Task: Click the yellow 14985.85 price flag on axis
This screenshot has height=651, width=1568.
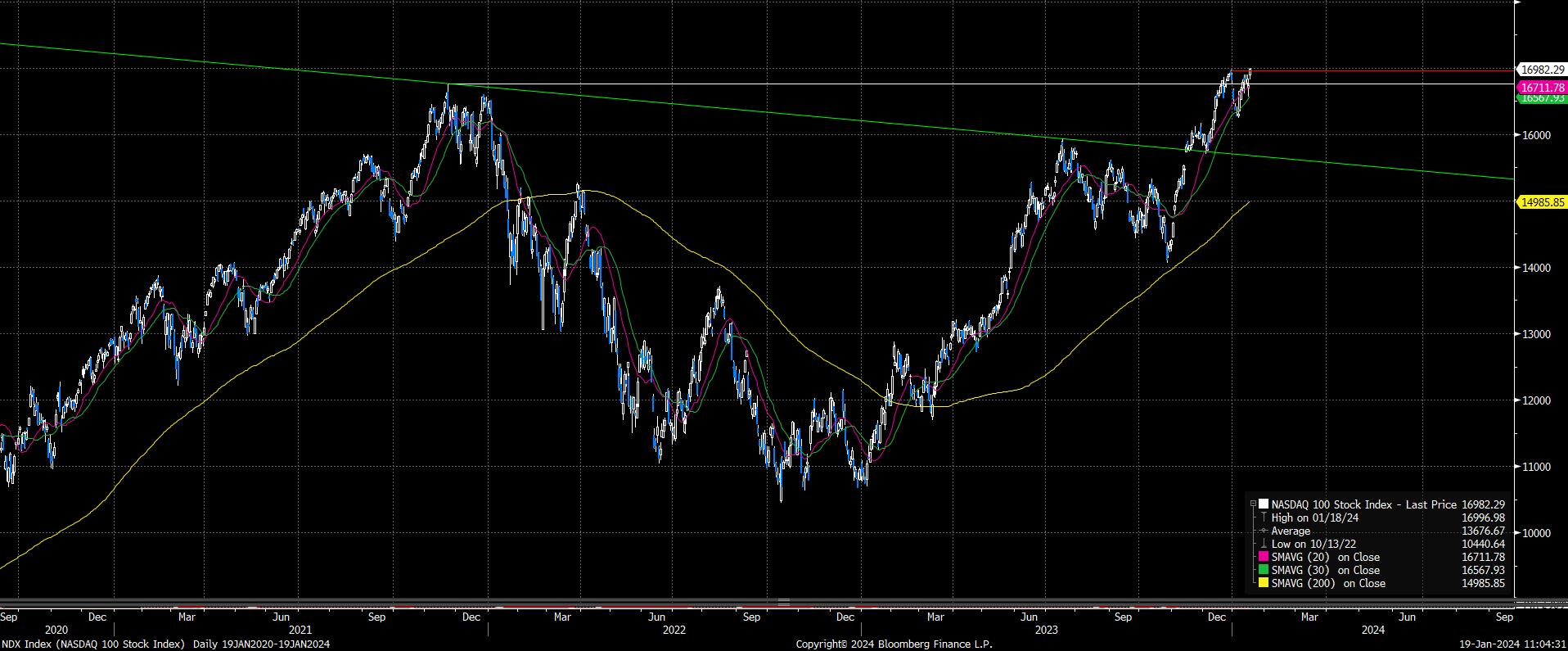Action: click(1541, 201)
